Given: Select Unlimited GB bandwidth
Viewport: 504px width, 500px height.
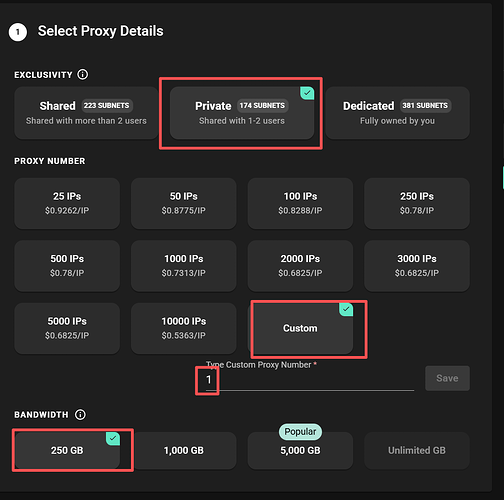Looking at the screenshot, I should (417, 450).
